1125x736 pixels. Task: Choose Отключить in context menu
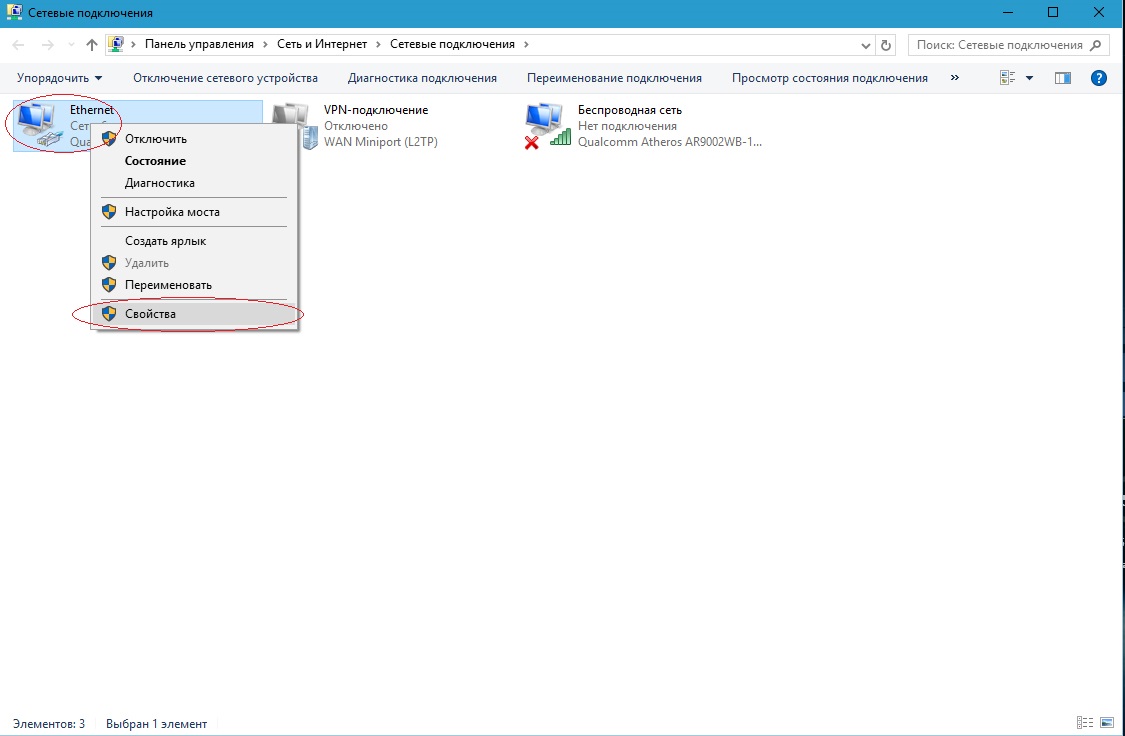point(155,139)
